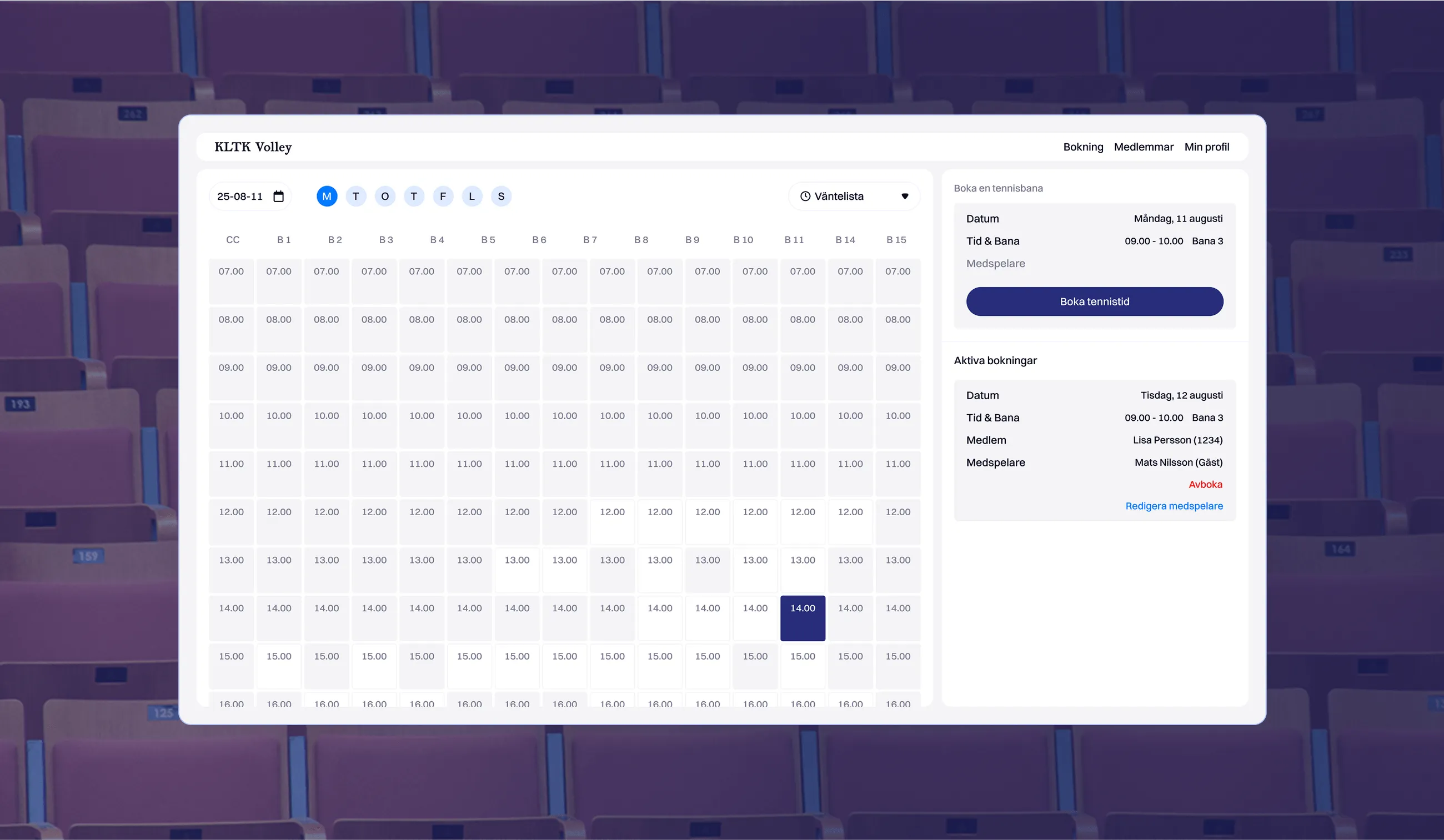Image resolution: width=1444 pixels, height=840 pixels.
Task: Open the Min profil menu item
Action: (1206, 147)
